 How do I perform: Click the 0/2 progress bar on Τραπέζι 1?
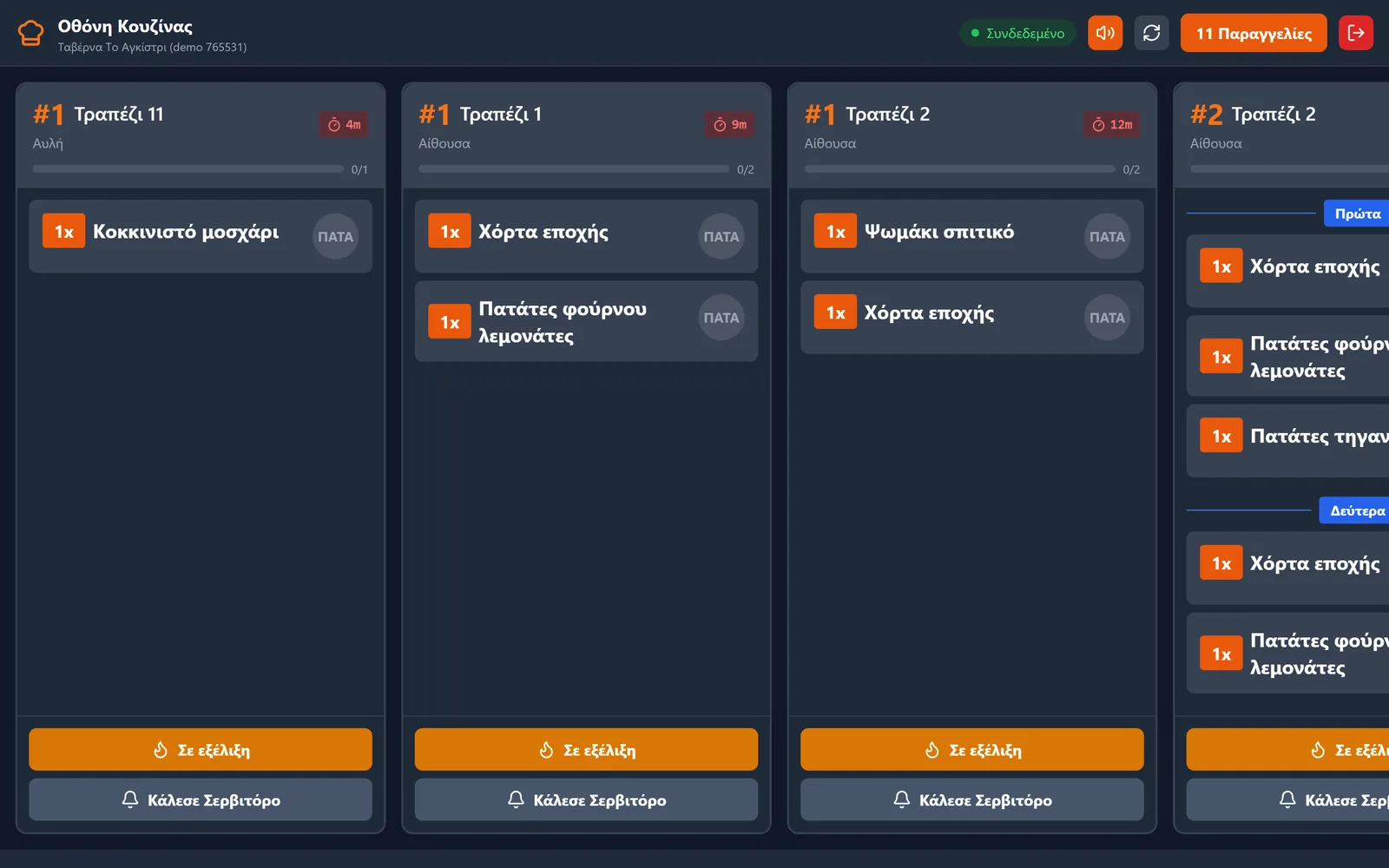click(574, 169)
